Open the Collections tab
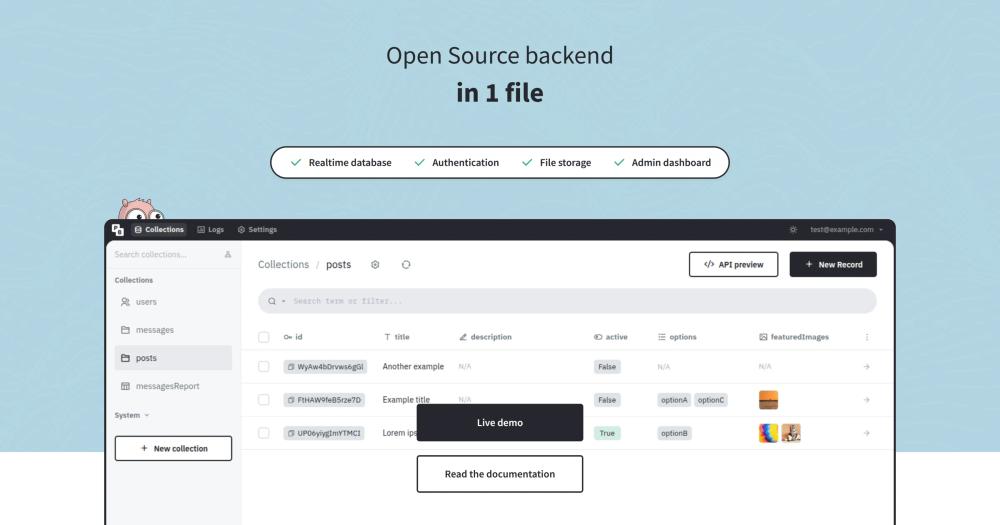 [159, 230]
